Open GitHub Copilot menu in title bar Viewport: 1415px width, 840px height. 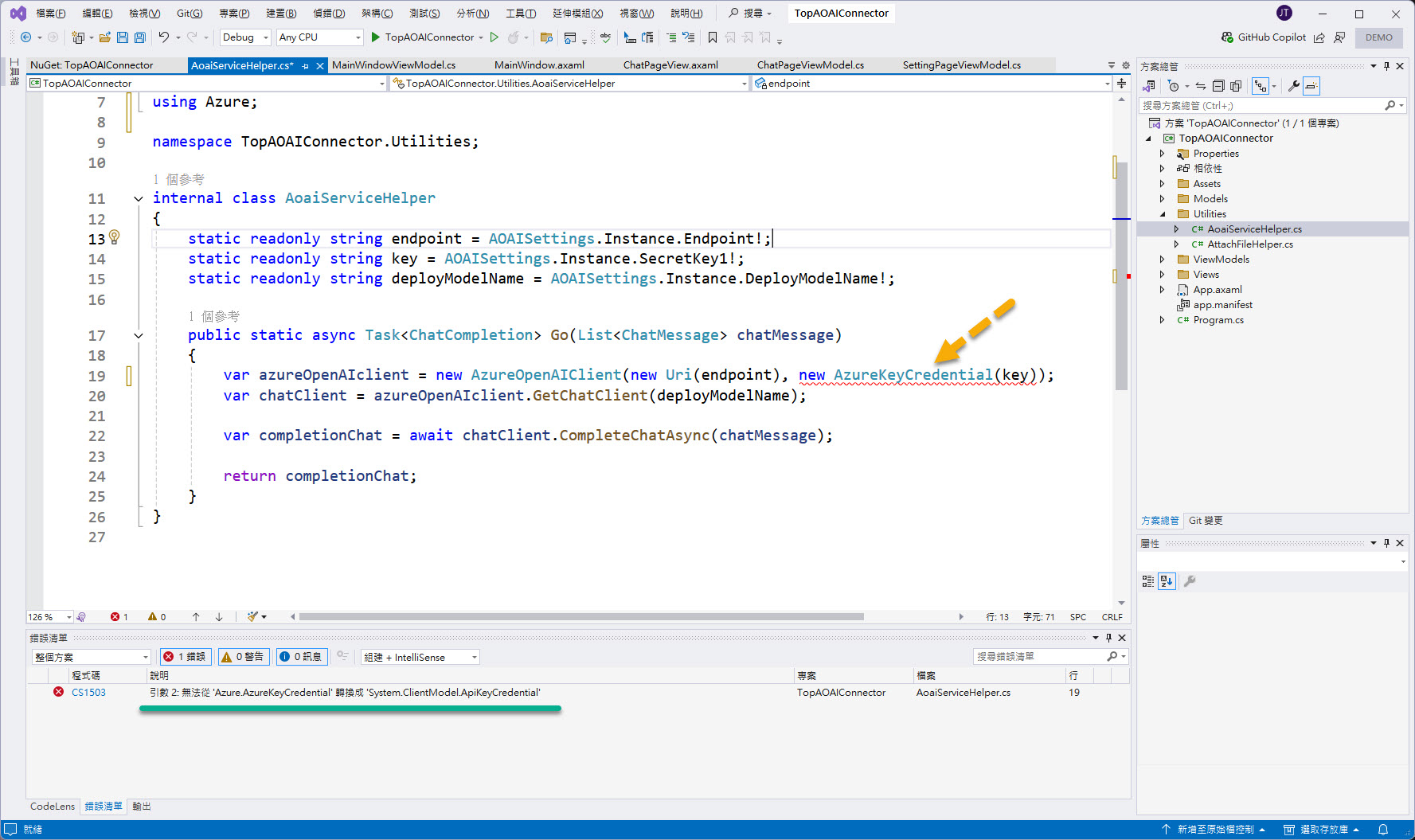1264,37
